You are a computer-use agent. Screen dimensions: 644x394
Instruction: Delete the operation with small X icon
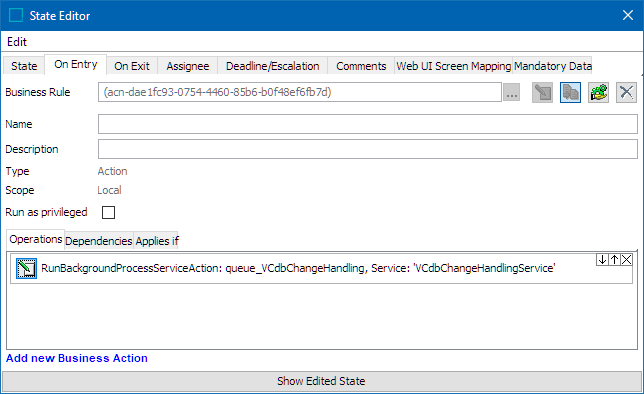626,260
